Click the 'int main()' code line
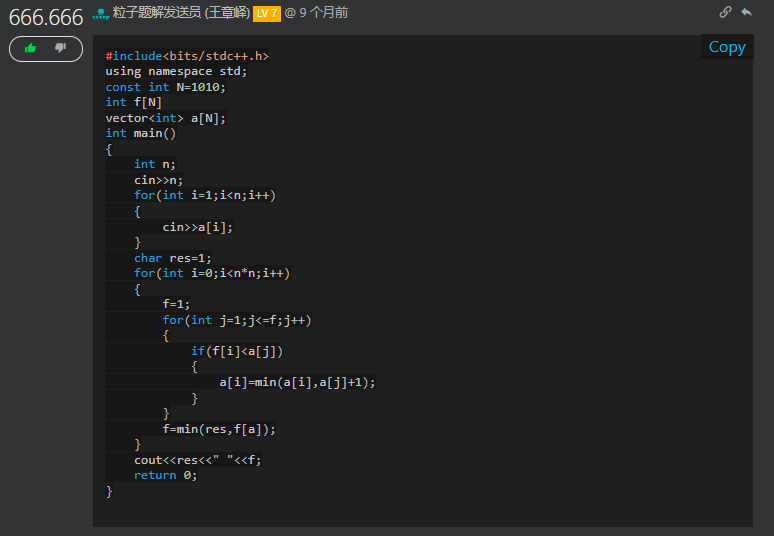Viewport: 774px width, 536px height. (x=141, y=133)
